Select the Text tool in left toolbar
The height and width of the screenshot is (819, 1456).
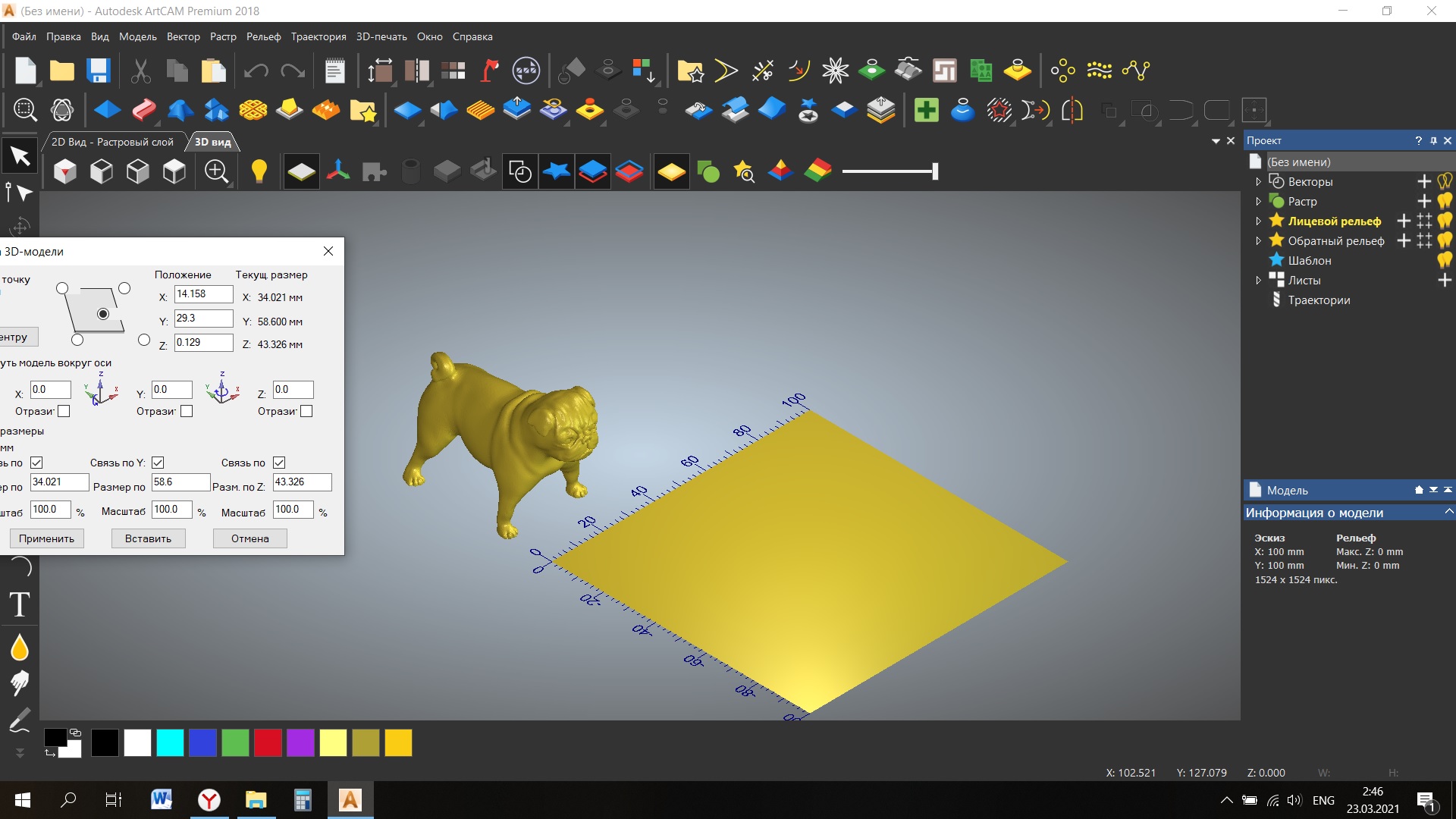[x=20, y=604]
